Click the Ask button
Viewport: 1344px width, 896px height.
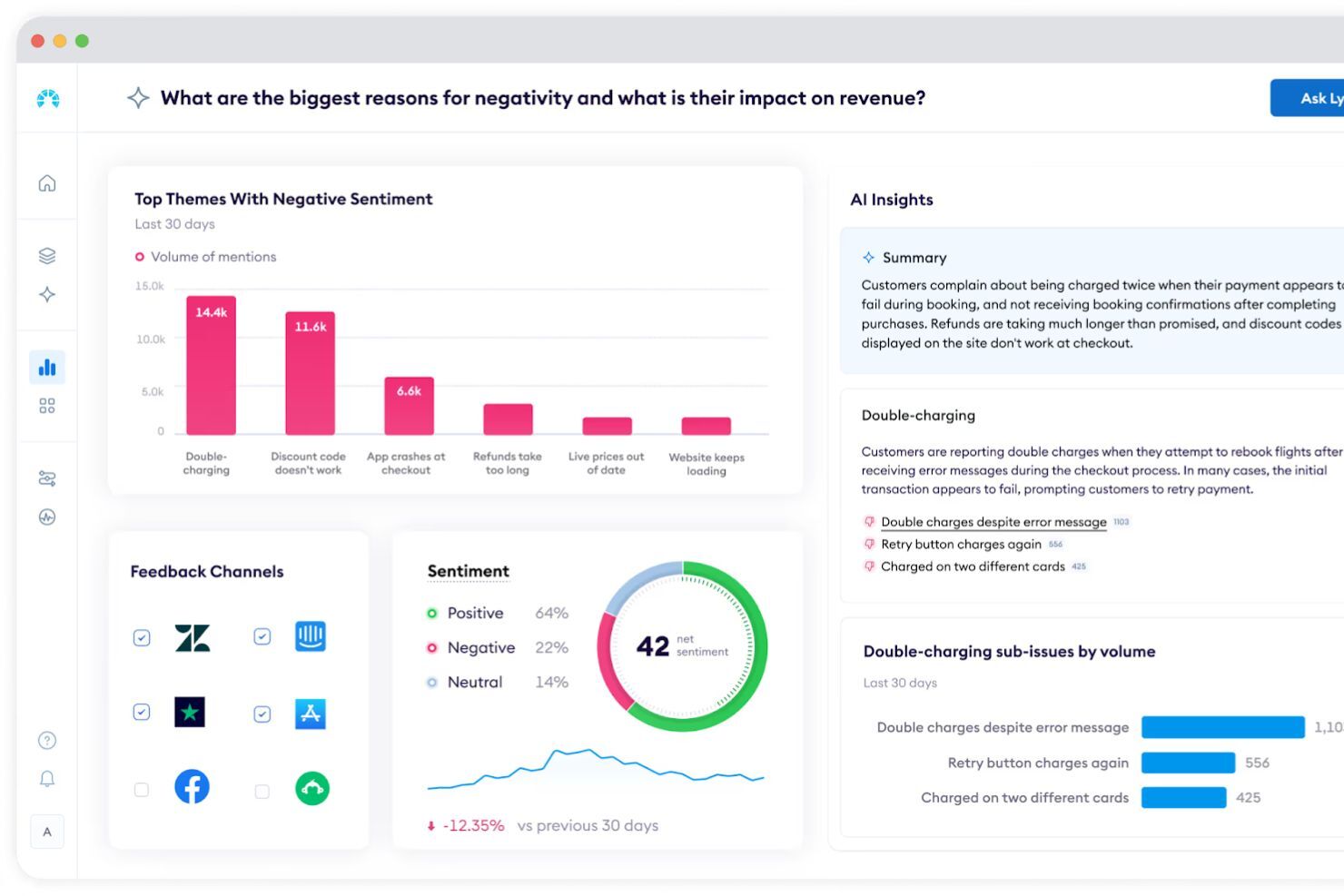[1307, 98]
